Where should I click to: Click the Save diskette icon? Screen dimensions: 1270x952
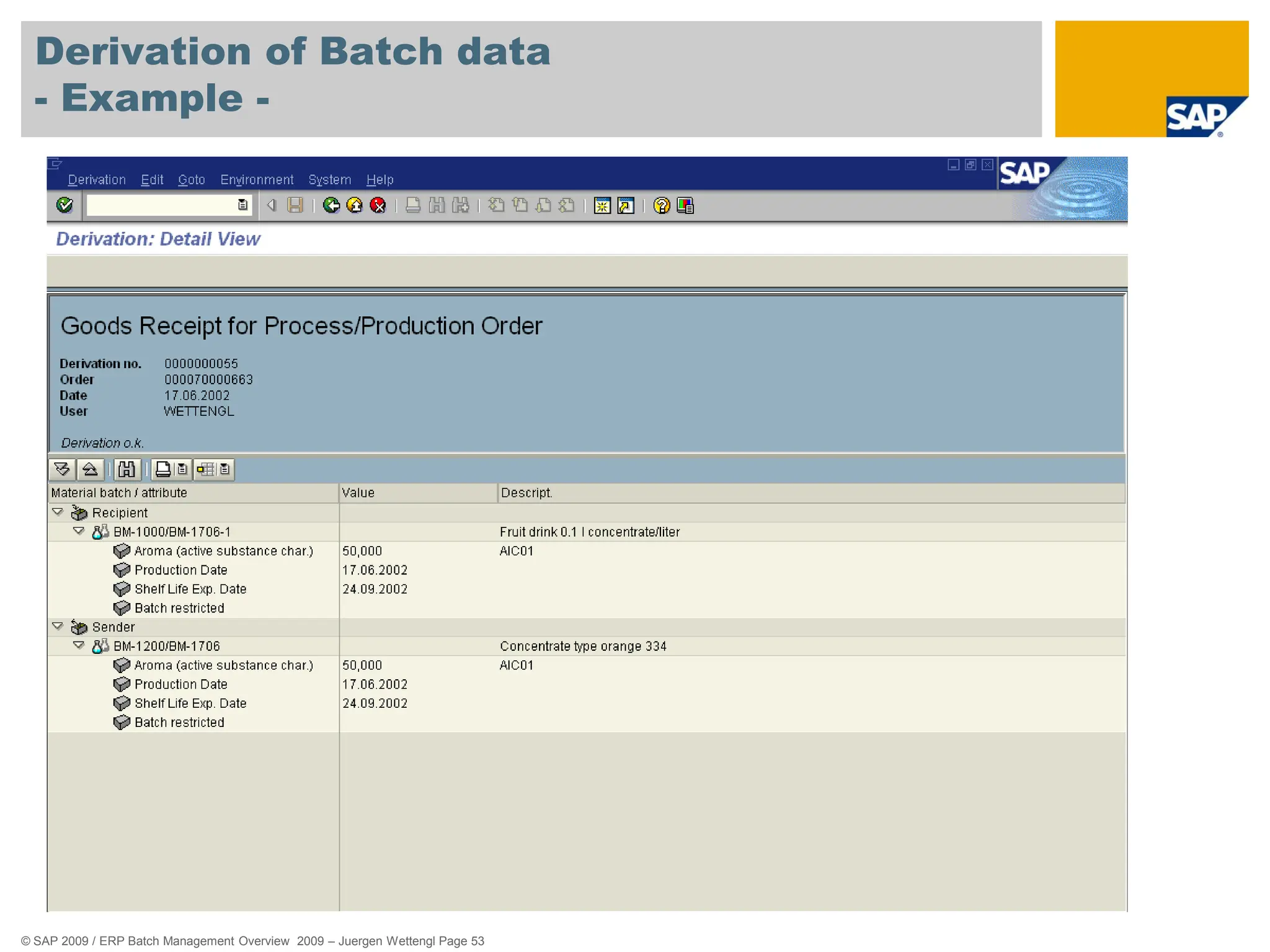click(295, 205)
